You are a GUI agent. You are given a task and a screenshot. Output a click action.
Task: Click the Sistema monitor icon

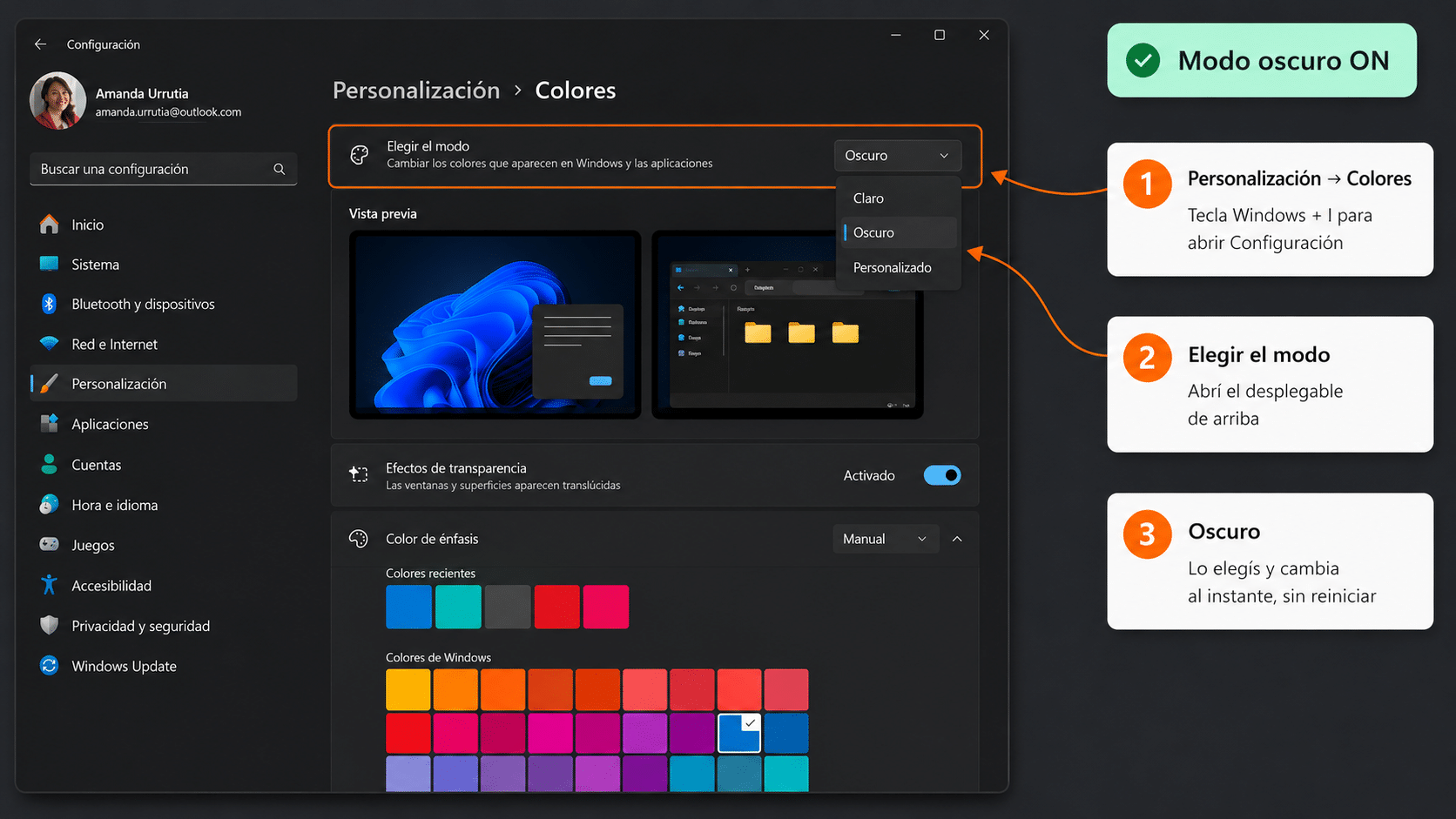pyautogui.click(x=50, y=264)
